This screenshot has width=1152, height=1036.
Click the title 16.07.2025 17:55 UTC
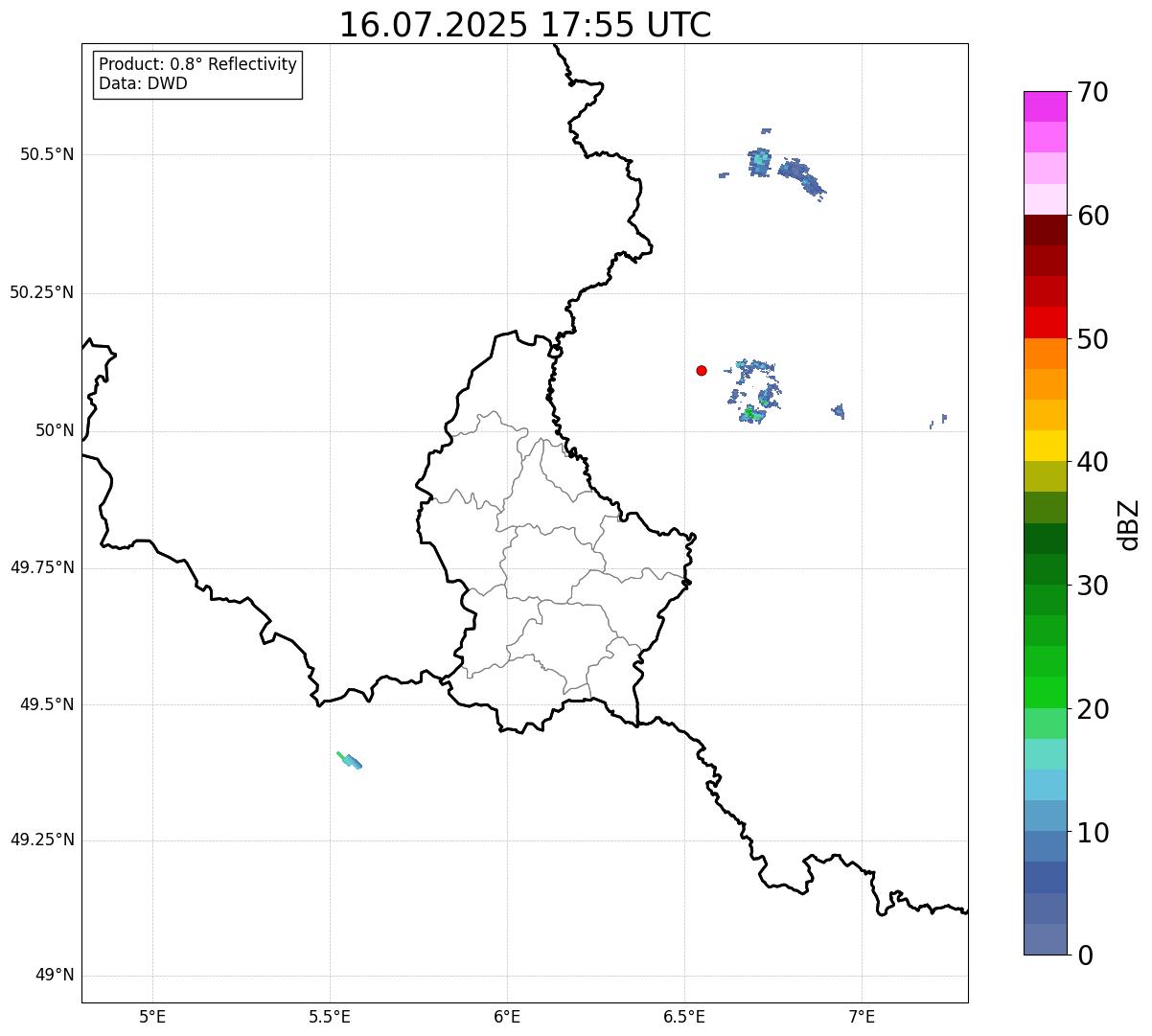click(525, 25)
